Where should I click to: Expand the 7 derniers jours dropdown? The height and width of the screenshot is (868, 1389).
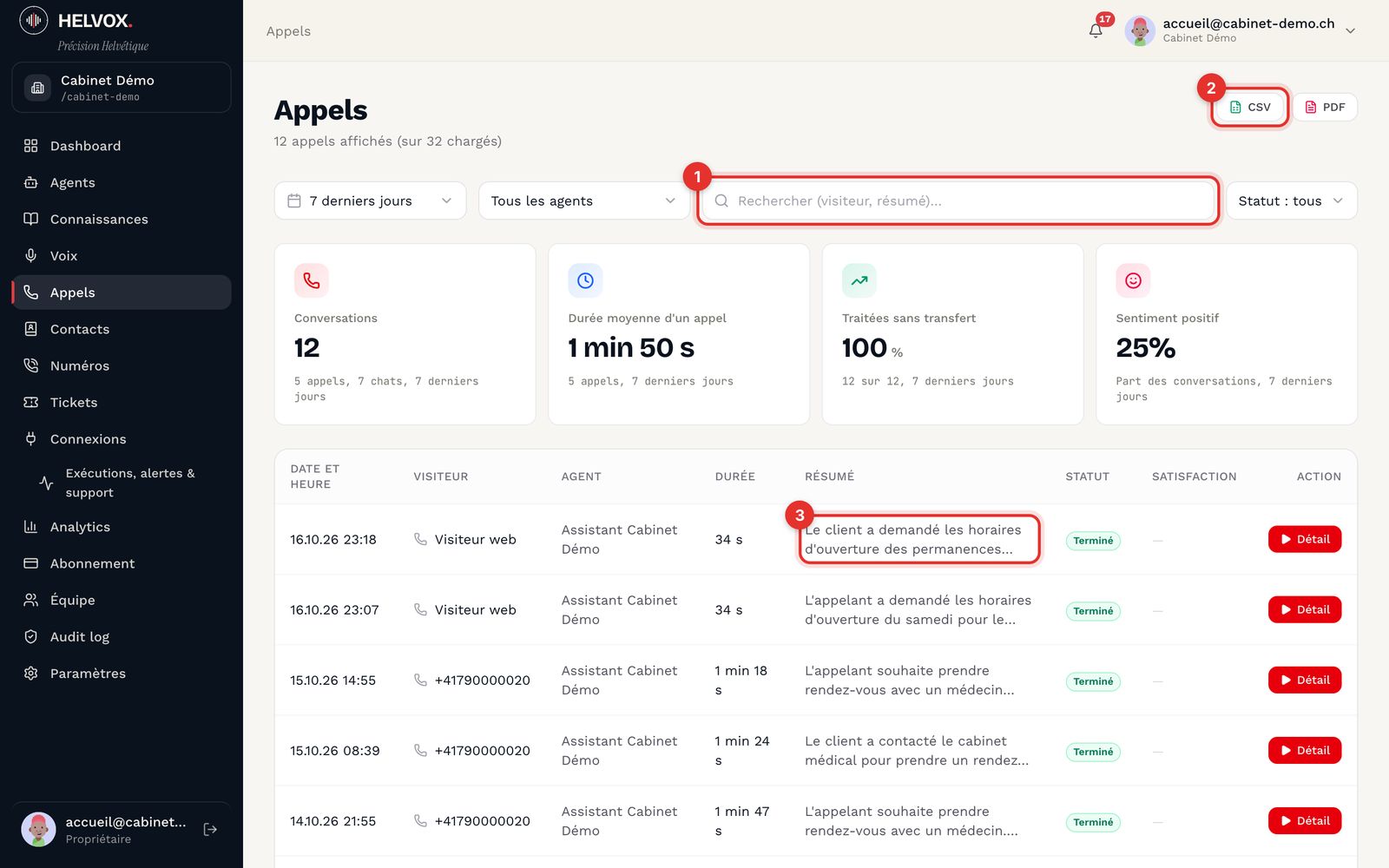click(x=370, y=201)
